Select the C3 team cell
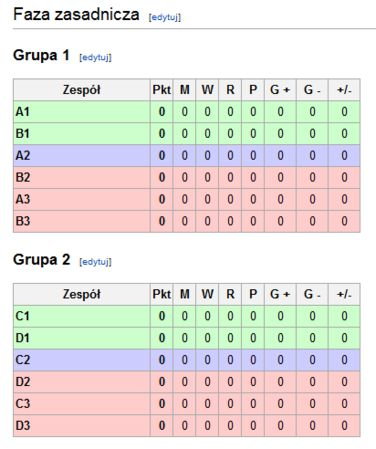 pyautogui.click(x=82, y=404)
